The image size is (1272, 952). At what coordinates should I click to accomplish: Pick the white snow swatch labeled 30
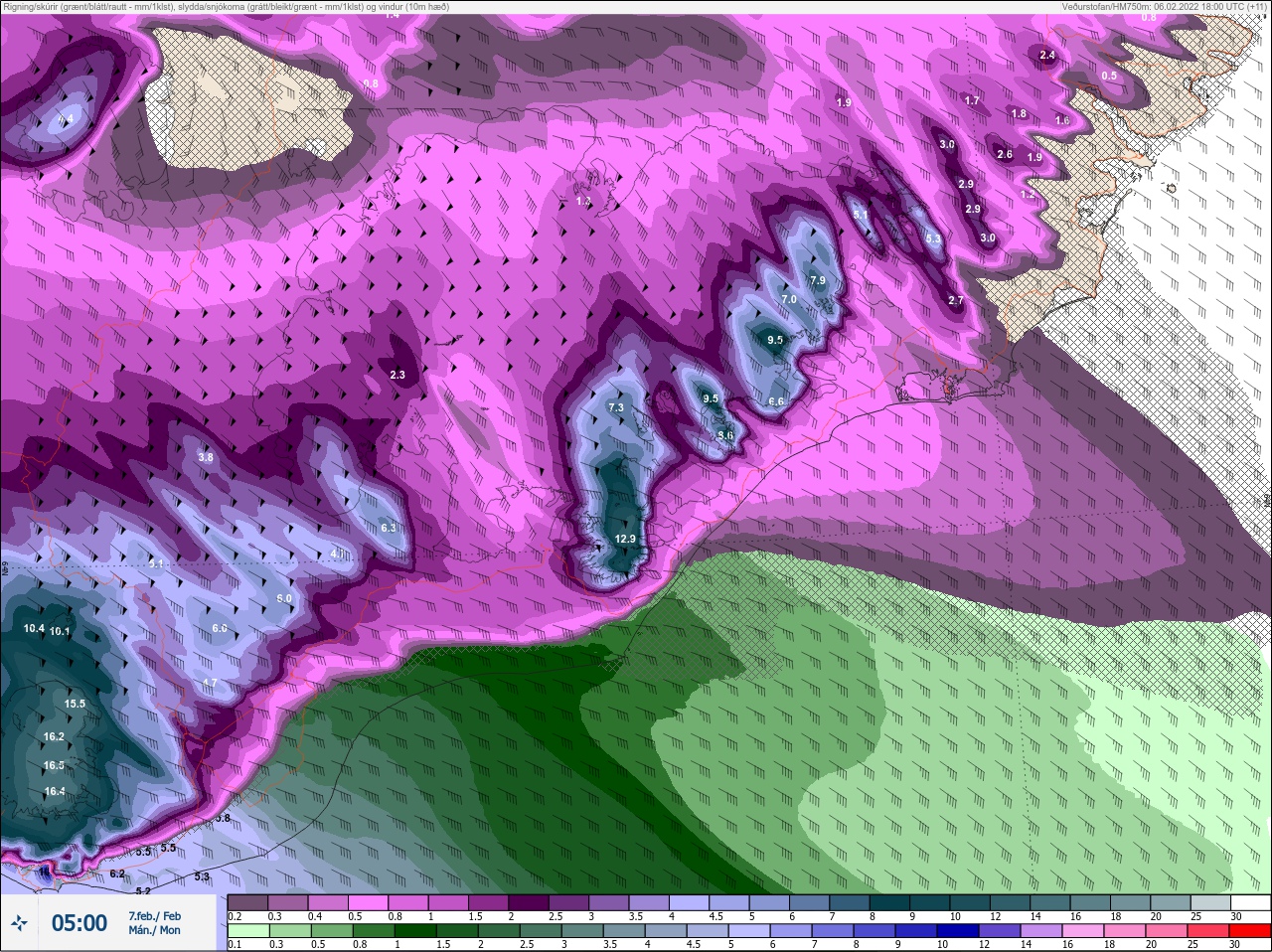(1249, 902)
